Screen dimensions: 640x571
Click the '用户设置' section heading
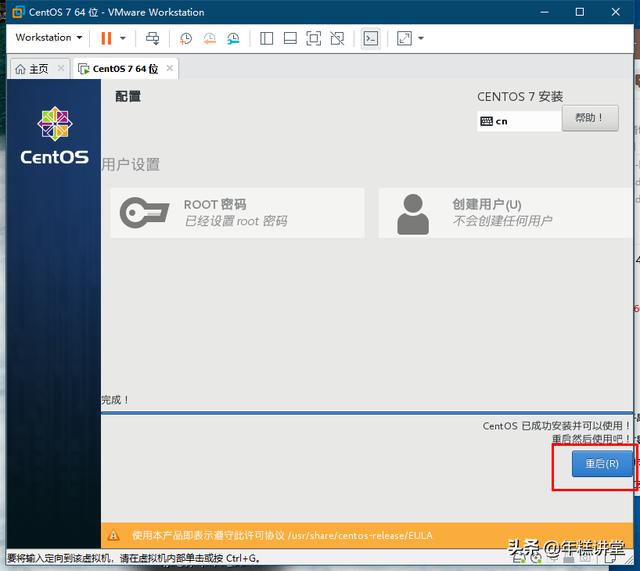(131, 164)
